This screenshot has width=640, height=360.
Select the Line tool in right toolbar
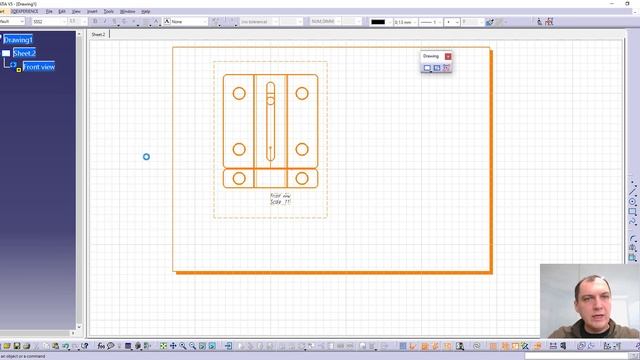633,191
